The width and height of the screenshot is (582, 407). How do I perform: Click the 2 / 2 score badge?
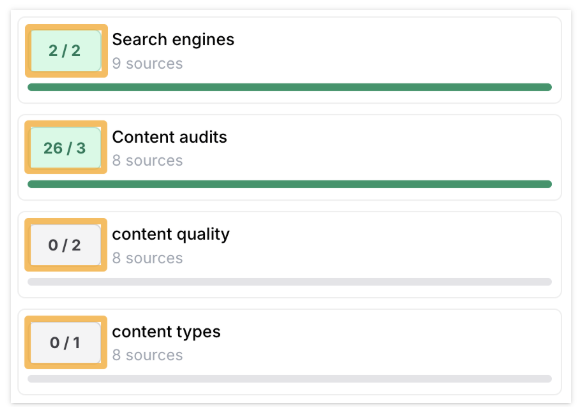point(66,51)
